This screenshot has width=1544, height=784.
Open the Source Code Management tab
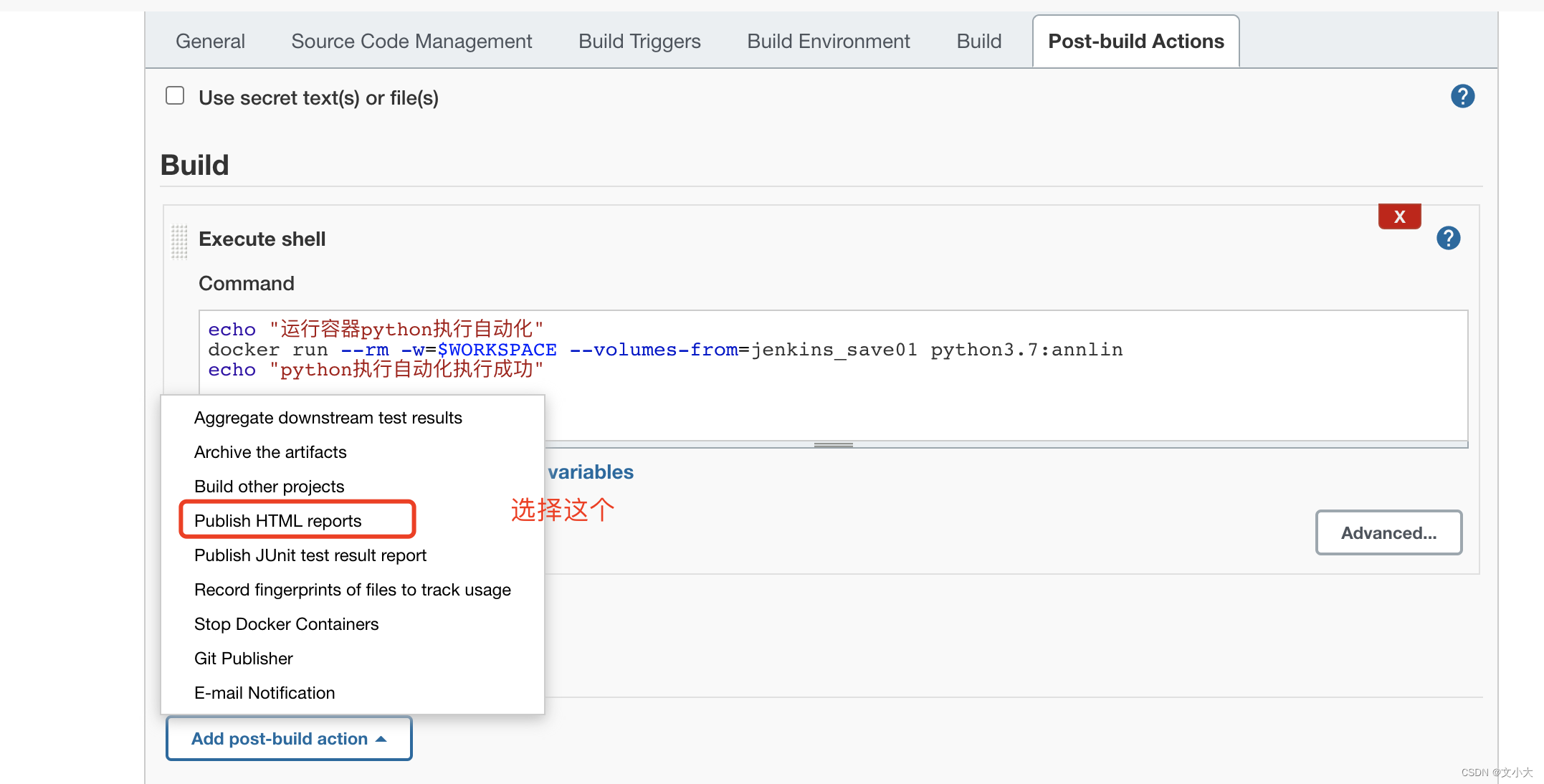coord(411,41)
